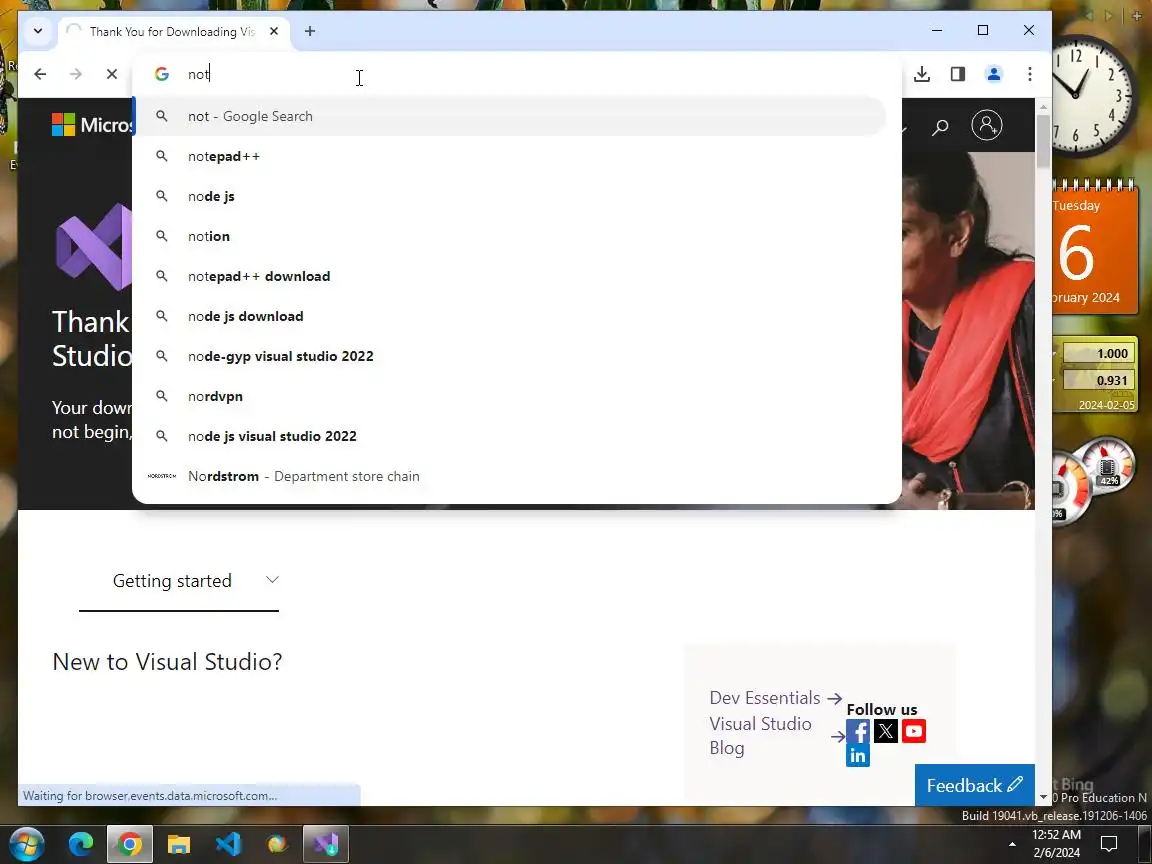Open Microsoft Edge from the taskbar
Screen dimensions: 1152x864
pyautogui.click(x=81, y=844)
